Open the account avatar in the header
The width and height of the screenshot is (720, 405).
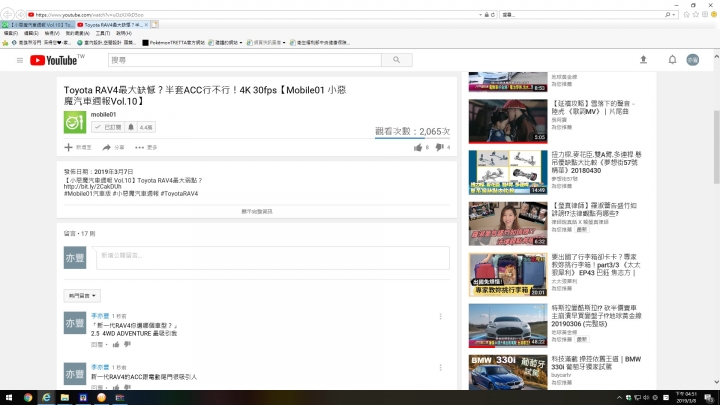point(693,60)
